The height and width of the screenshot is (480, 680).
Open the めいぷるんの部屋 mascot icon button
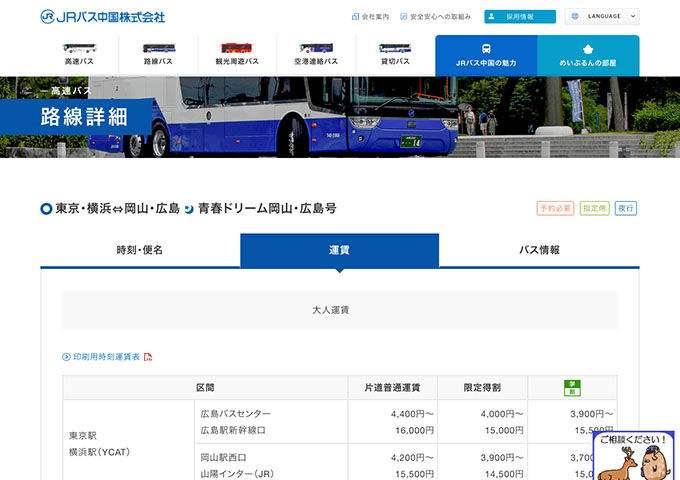588,48
